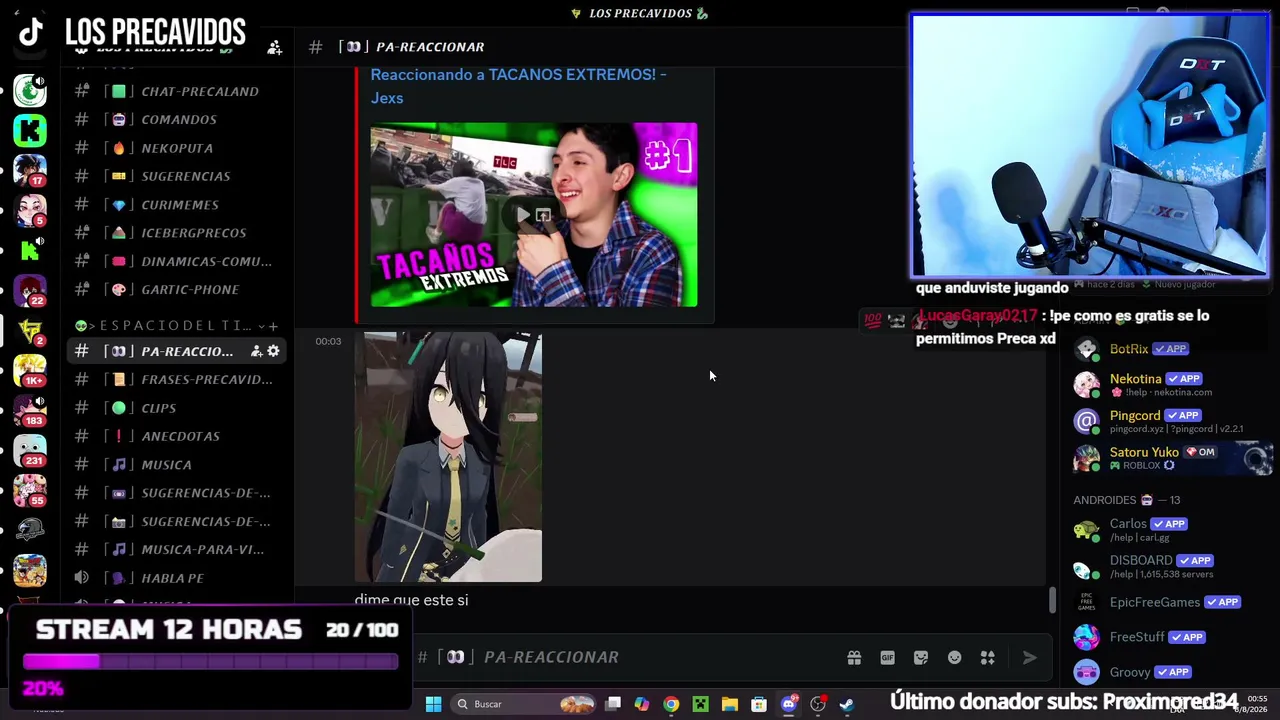Screen dimensions: 1280x720
Task: Open the emoji picker
Action: point(955,657)
